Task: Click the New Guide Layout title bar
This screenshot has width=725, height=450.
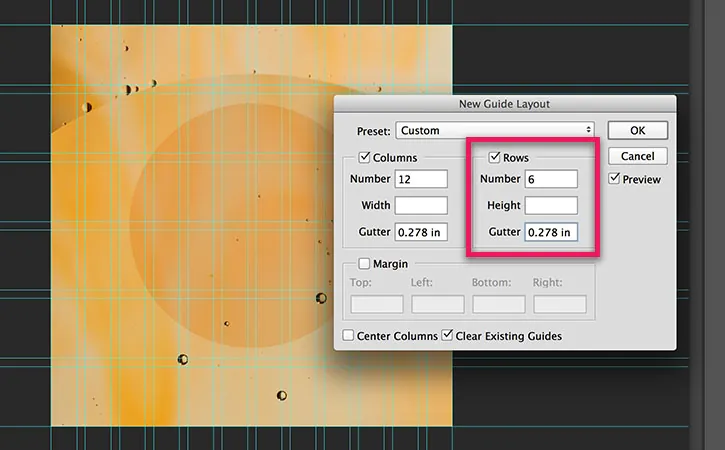Action: [x=504, y=104]
